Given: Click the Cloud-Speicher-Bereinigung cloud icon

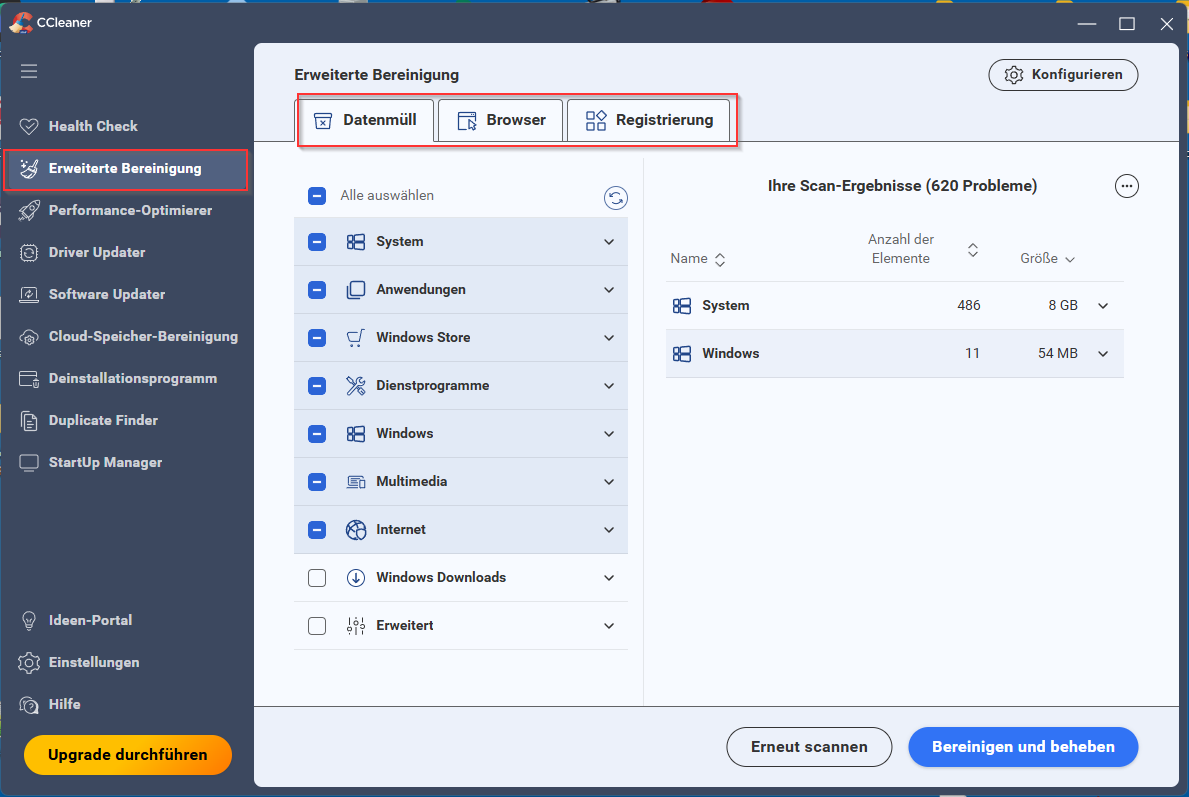Looking at the screenshot, I should coord(29,337).
